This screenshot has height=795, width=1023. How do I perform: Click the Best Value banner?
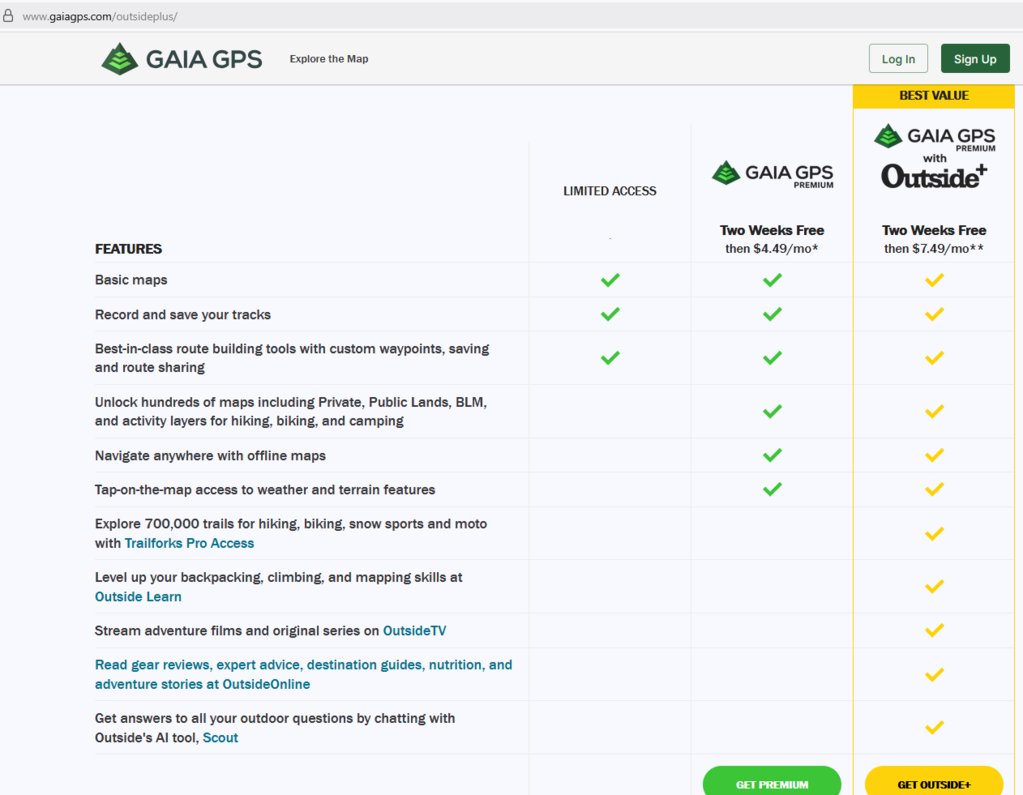click(x=934, y=96)
